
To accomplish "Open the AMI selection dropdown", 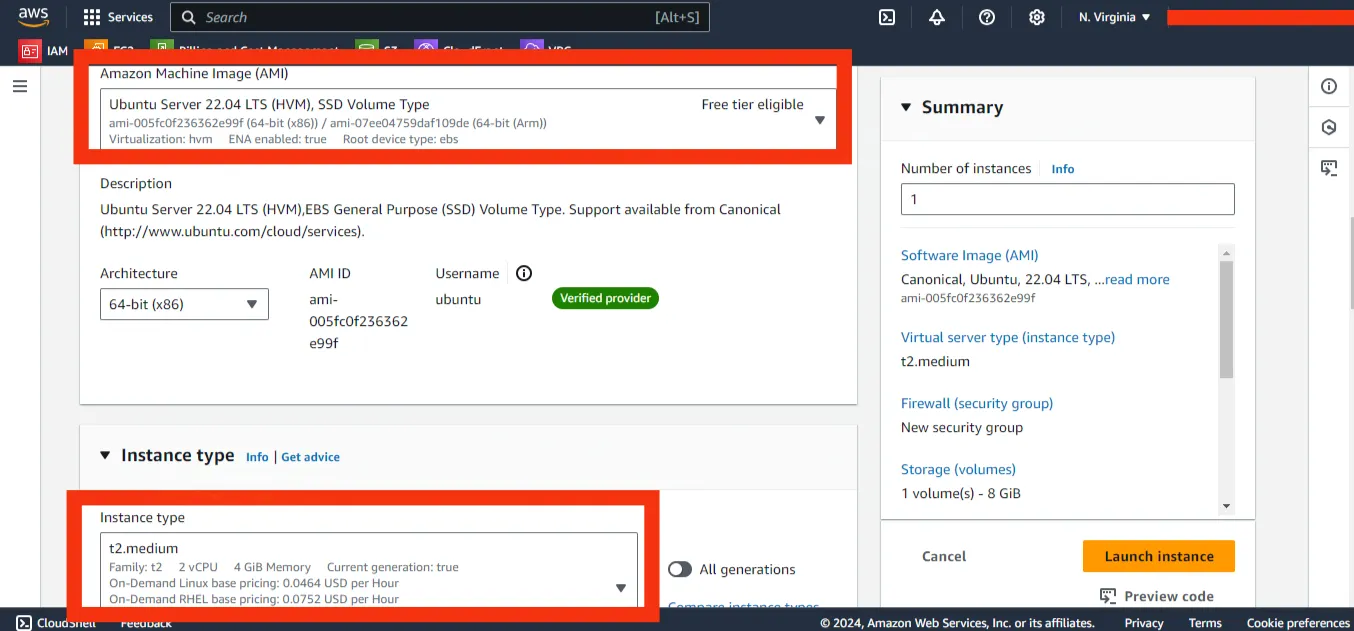I will (x=819, y=119).
